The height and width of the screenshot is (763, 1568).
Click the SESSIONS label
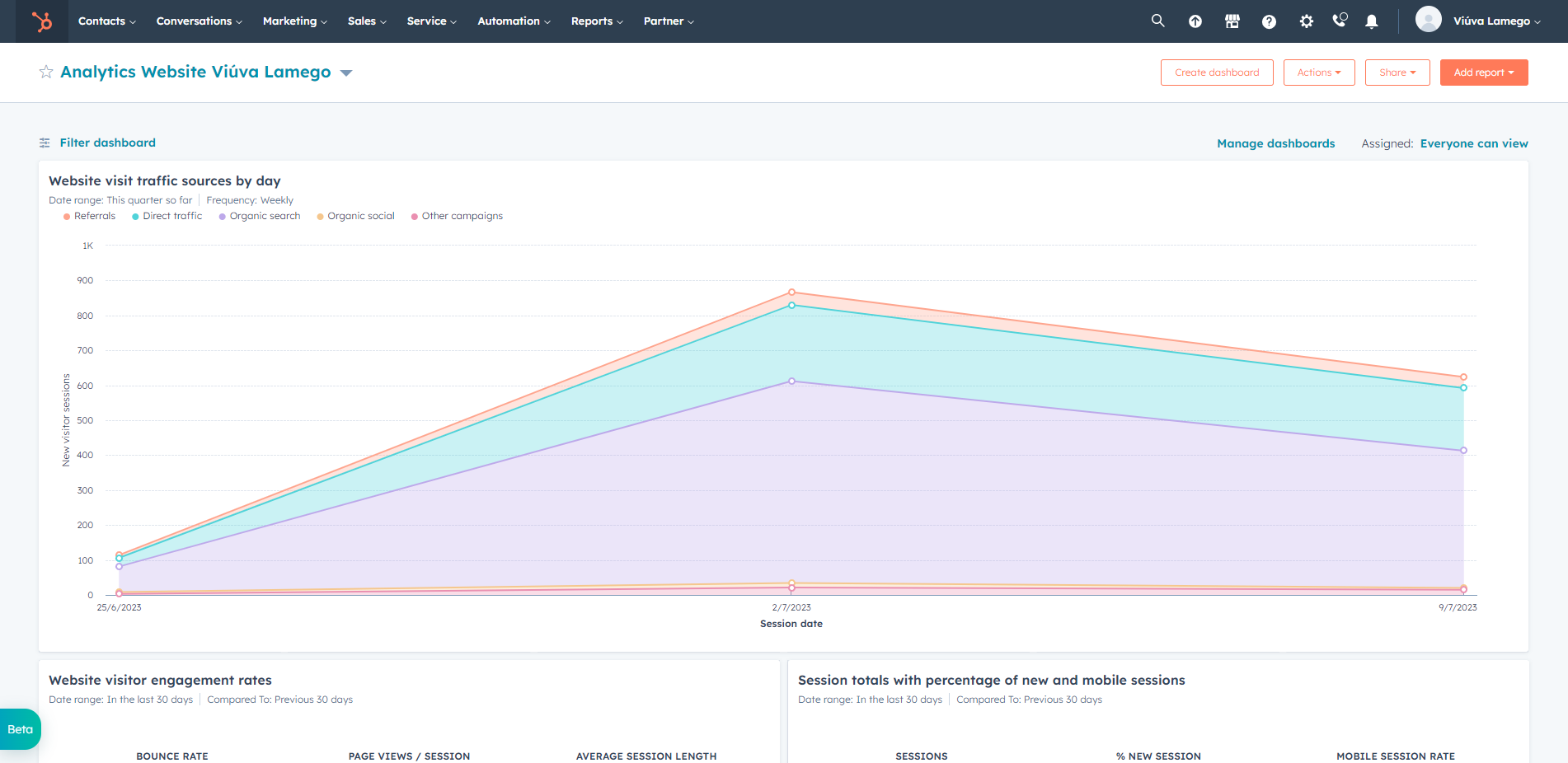(922, 756)
